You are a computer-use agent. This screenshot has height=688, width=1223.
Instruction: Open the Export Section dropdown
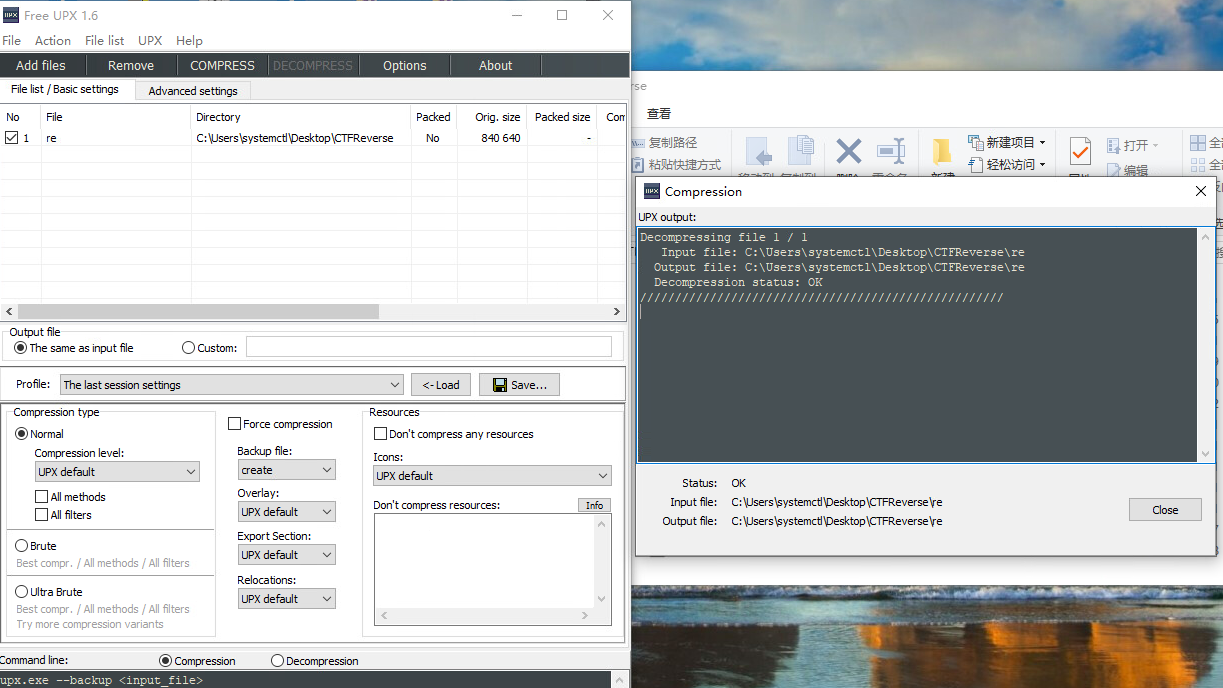click(x=286, y=555)
